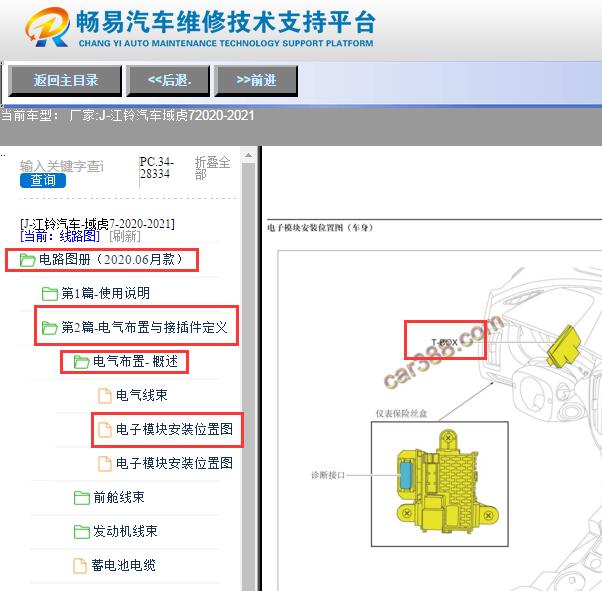Click the 当前车型 vehicle model text
Screen dimensions: 602x591
pos(127,115)
